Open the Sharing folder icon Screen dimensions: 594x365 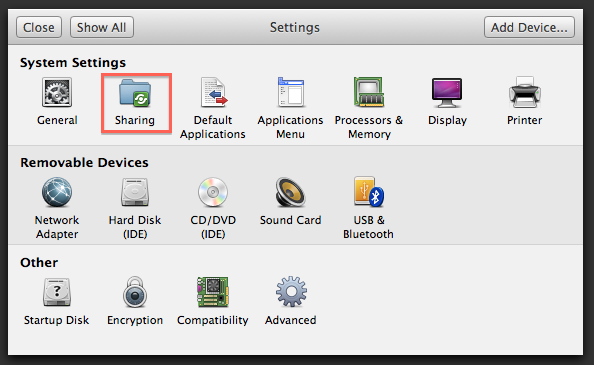click(135, 92)
